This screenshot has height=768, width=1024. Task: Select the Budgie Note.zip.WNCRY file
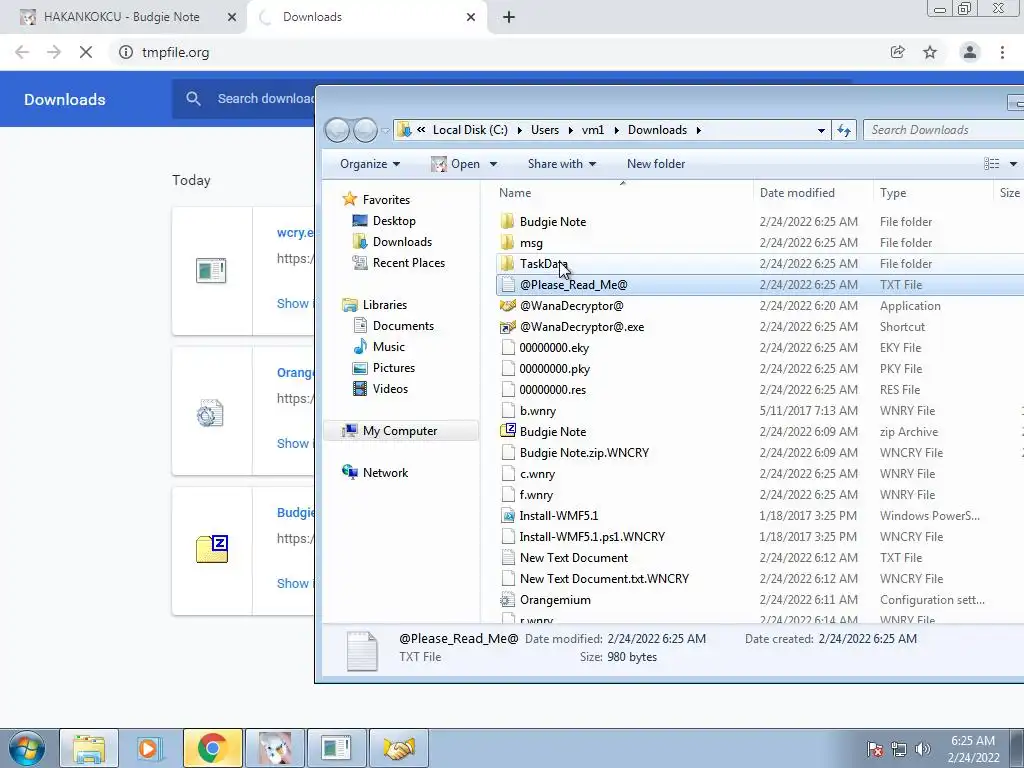point(584,453)
